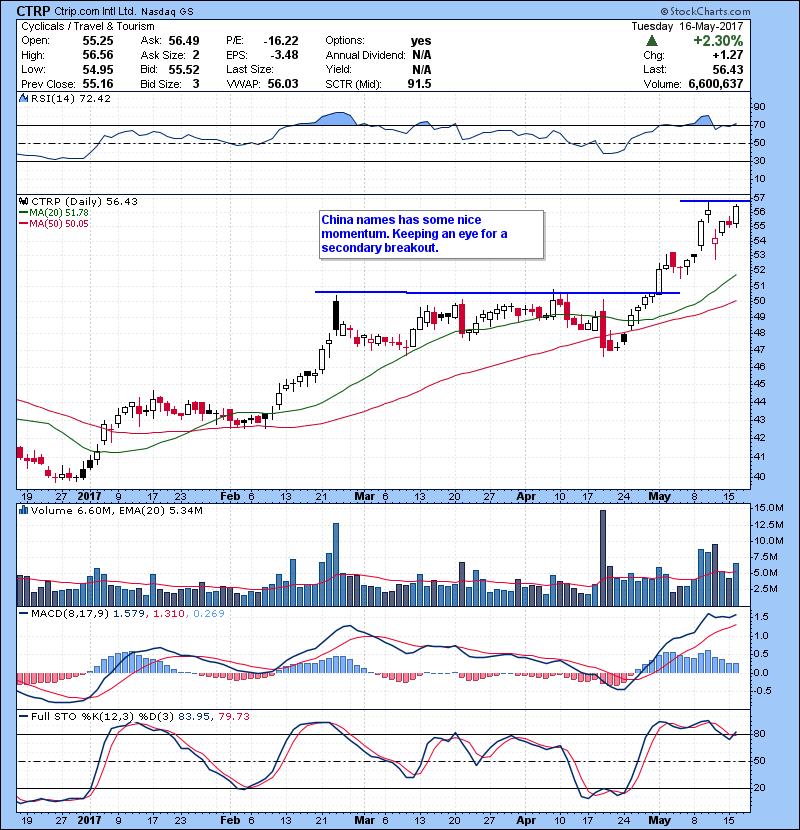
Task: Click the Chg value +1.27
Action: pos(727,55)
